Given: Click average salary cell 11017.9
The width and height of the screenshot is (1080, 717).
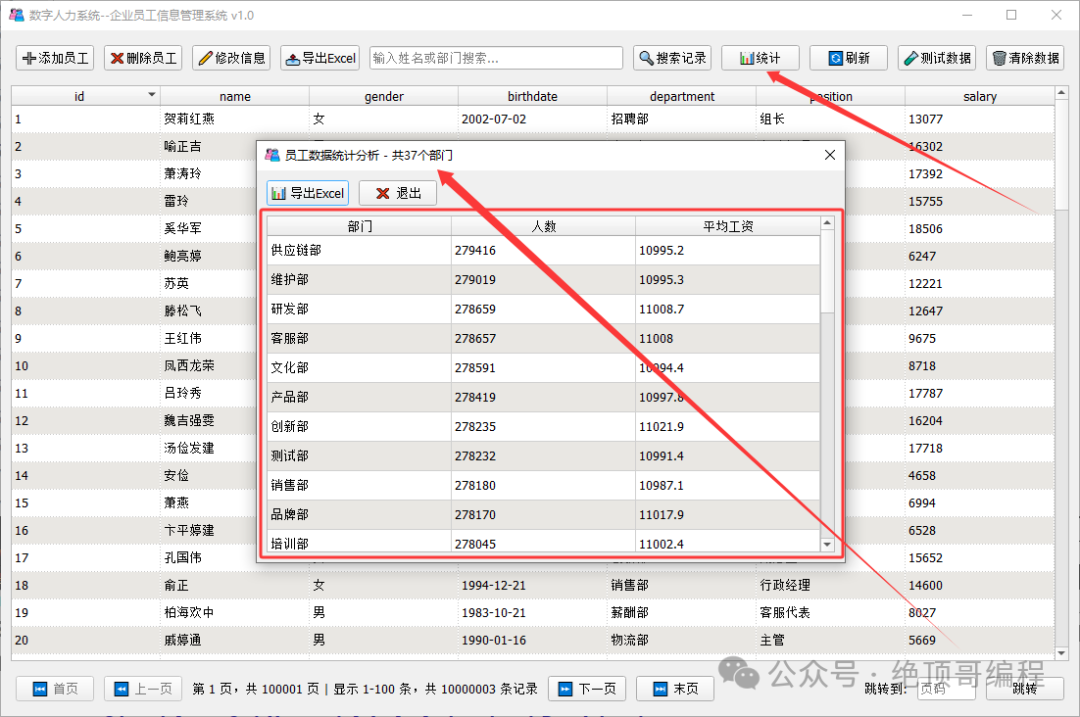Looking at the screenshot, I should coord(727,515).
